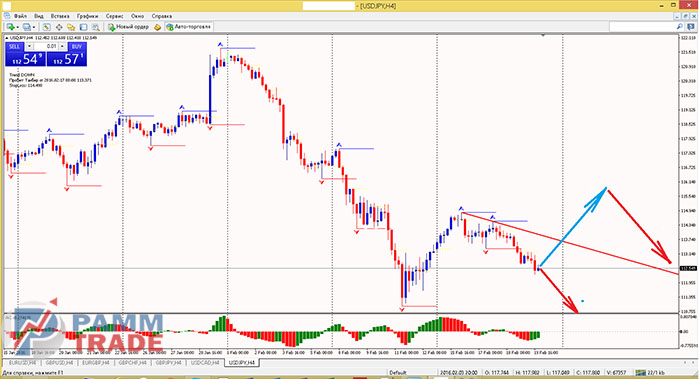Image resolution: width=700 pixels, height=379 pixels.
Task: Expand the profiles dropdown arrow
Action: point(34,28)
